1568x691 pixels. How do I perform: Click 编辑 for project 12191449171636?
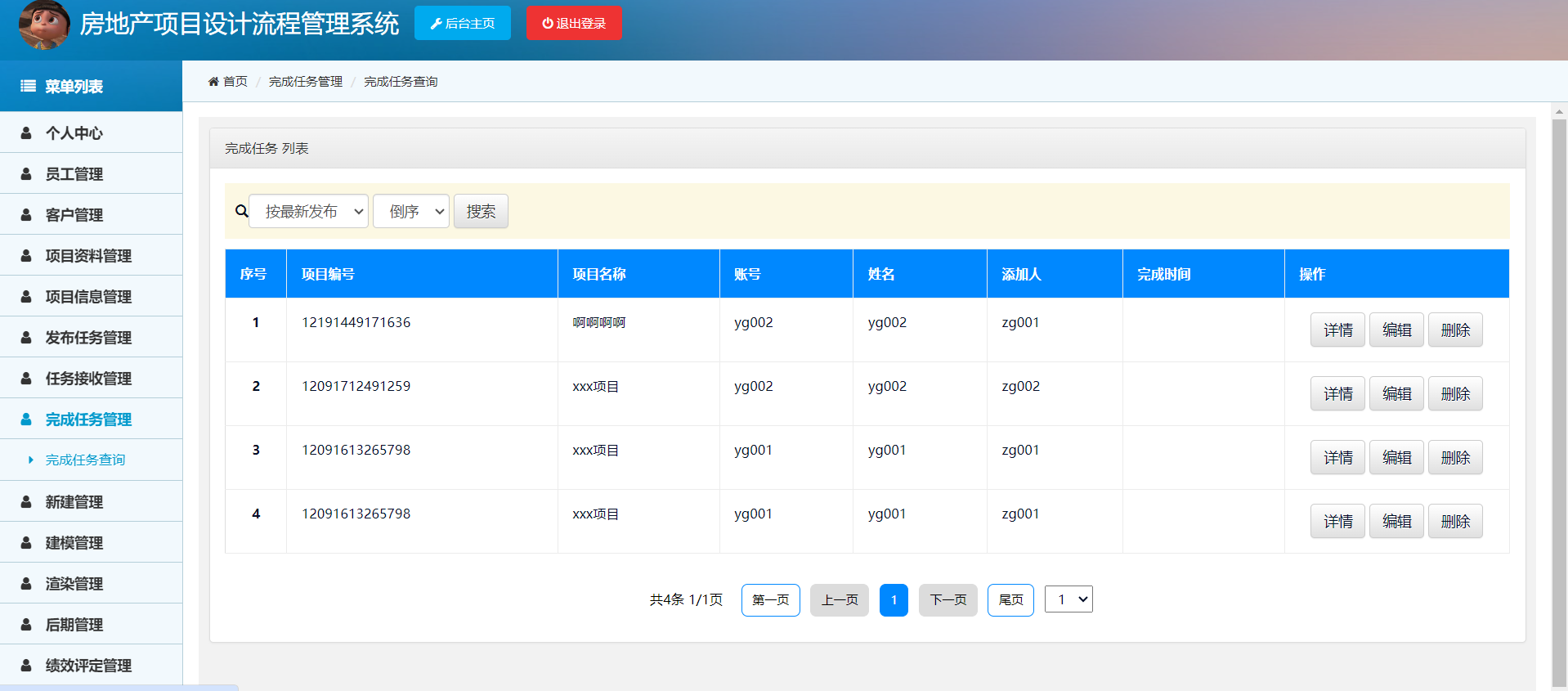1396,330
